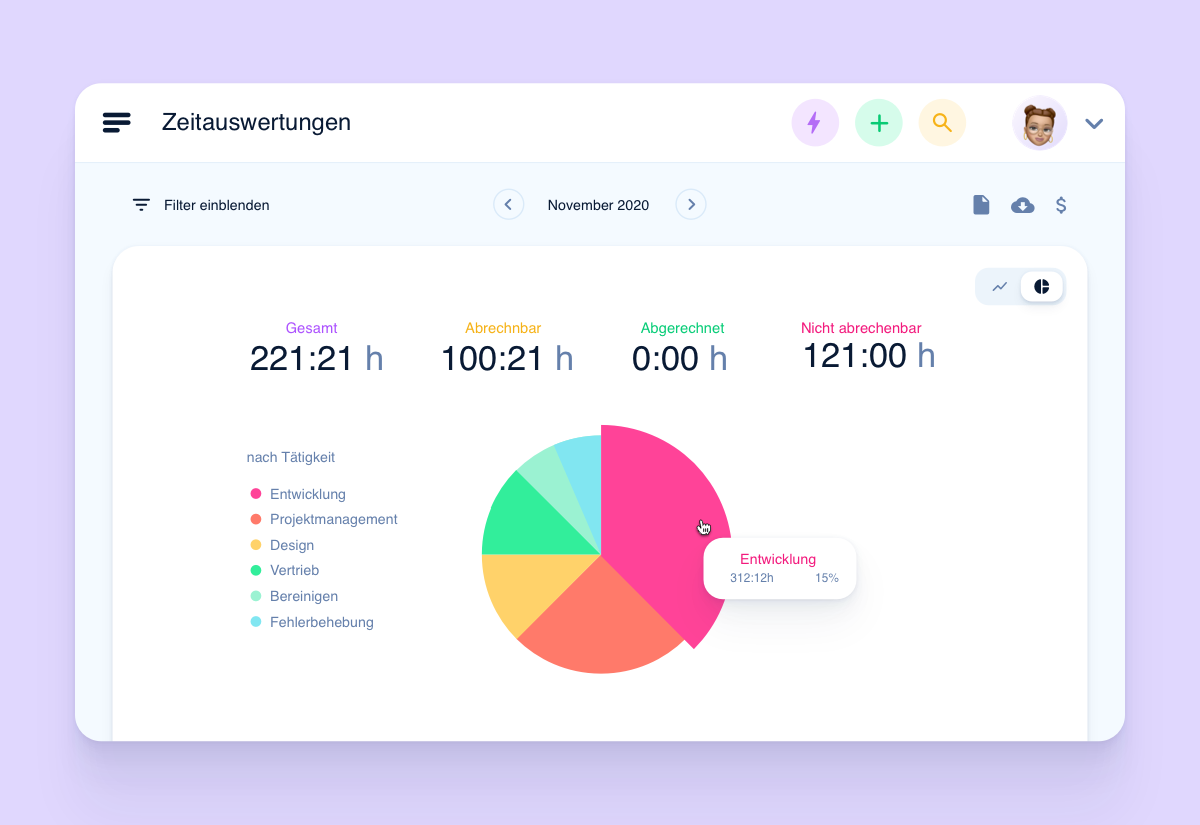Click the green plus icon to add entry
The width and height of the screenshot is (1200, 825).
coord(878,122)
